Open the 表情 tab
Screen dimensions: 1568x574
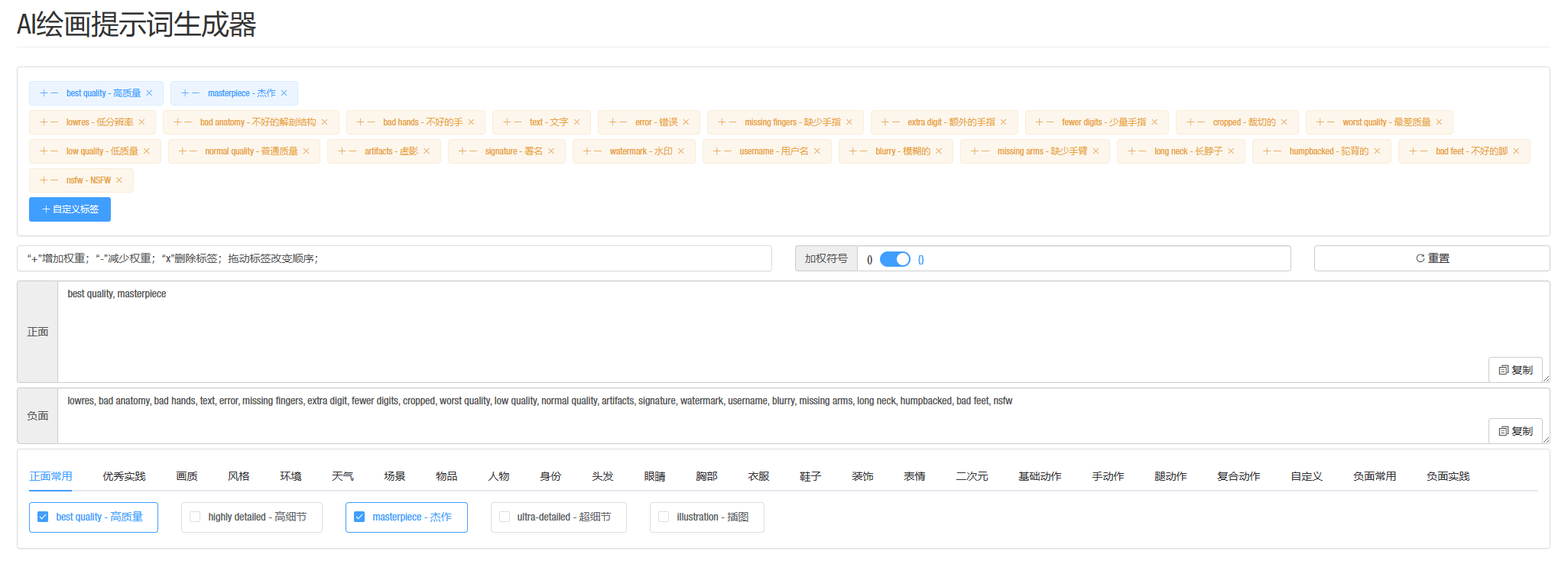[914, 476]
